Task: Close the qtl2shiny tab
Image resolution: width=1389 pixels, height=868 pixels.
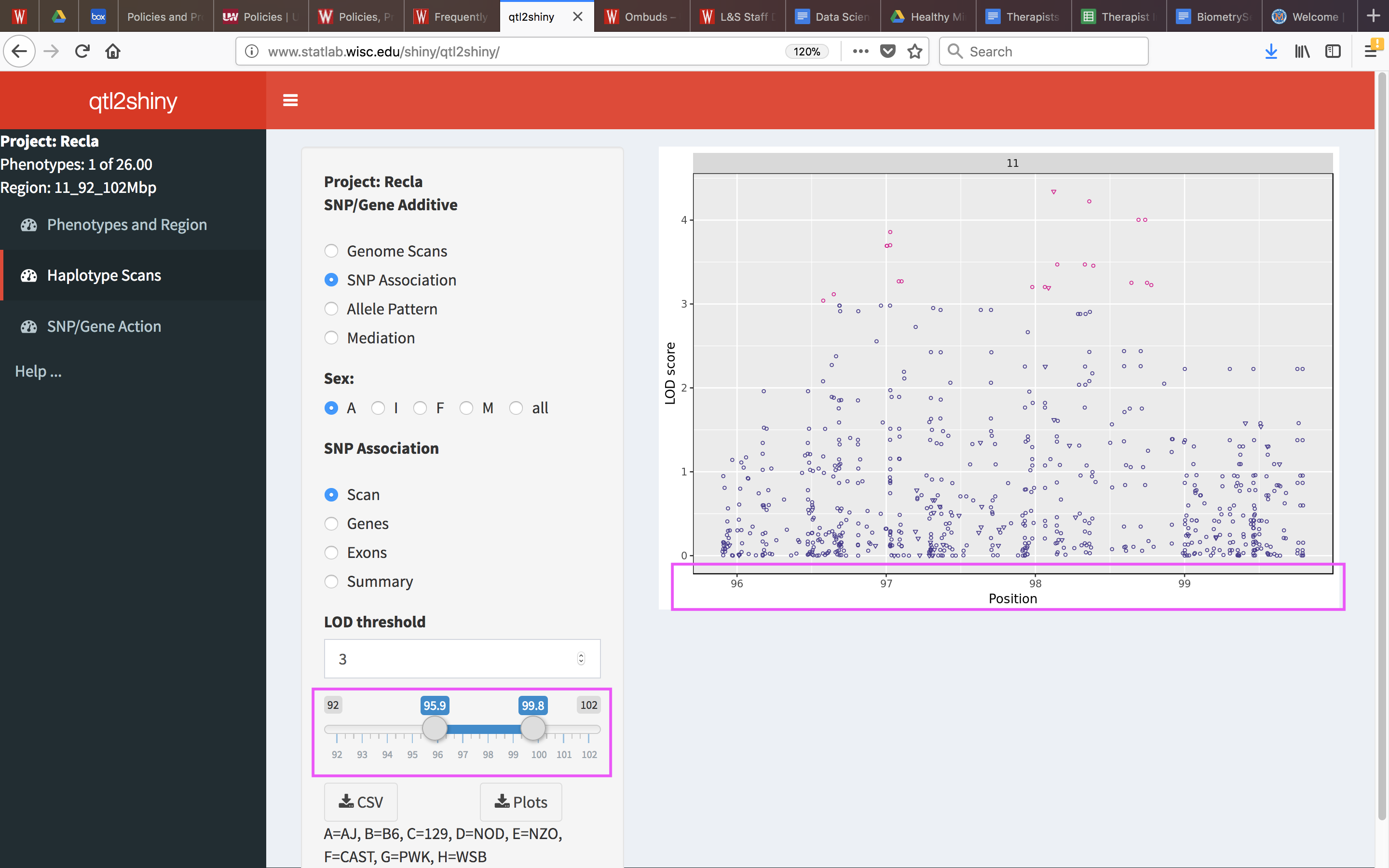Action: click(x=577, y=17)
